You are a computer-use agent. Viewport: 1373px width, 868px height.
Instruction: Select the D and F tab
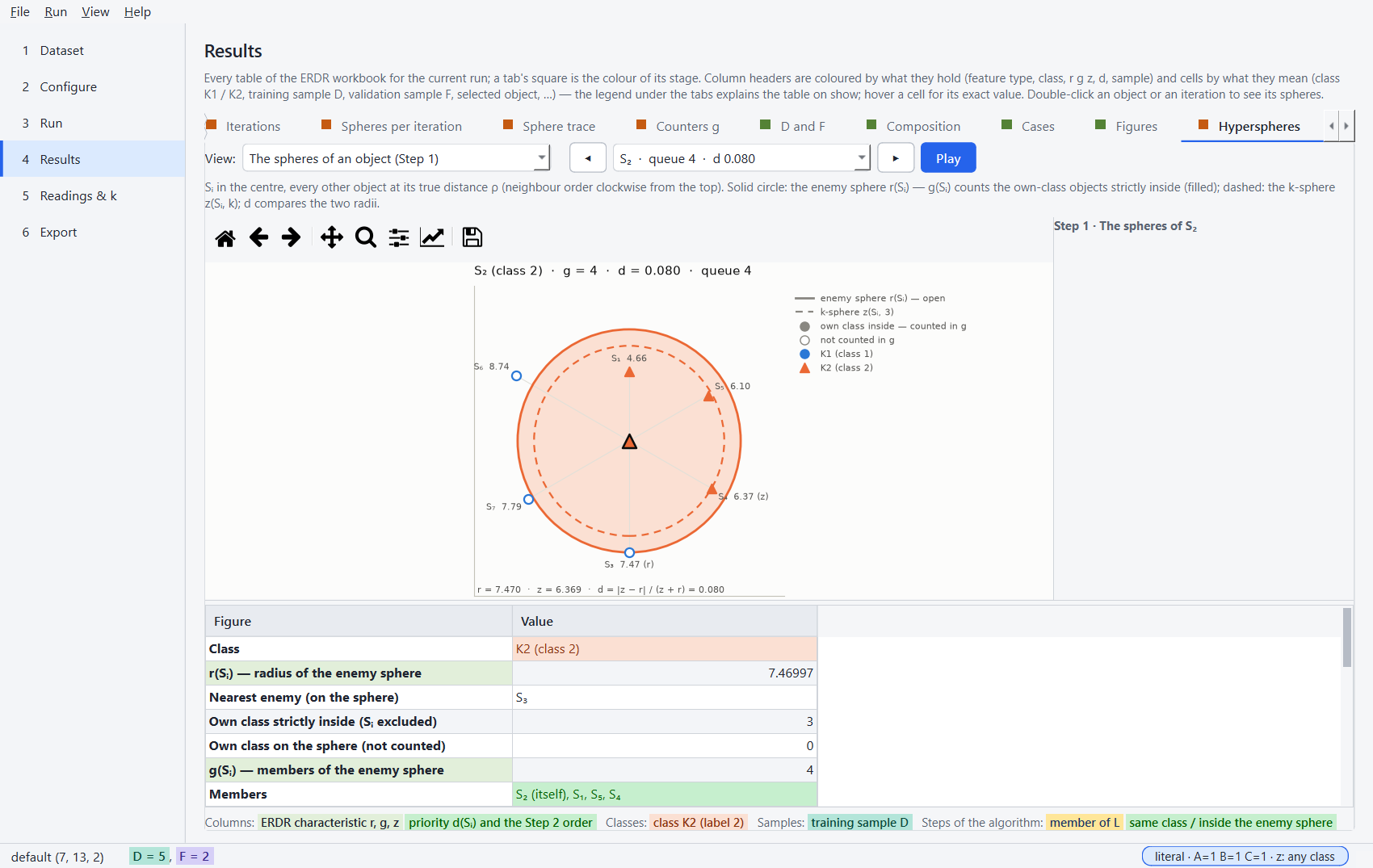[x=793, y=126]
